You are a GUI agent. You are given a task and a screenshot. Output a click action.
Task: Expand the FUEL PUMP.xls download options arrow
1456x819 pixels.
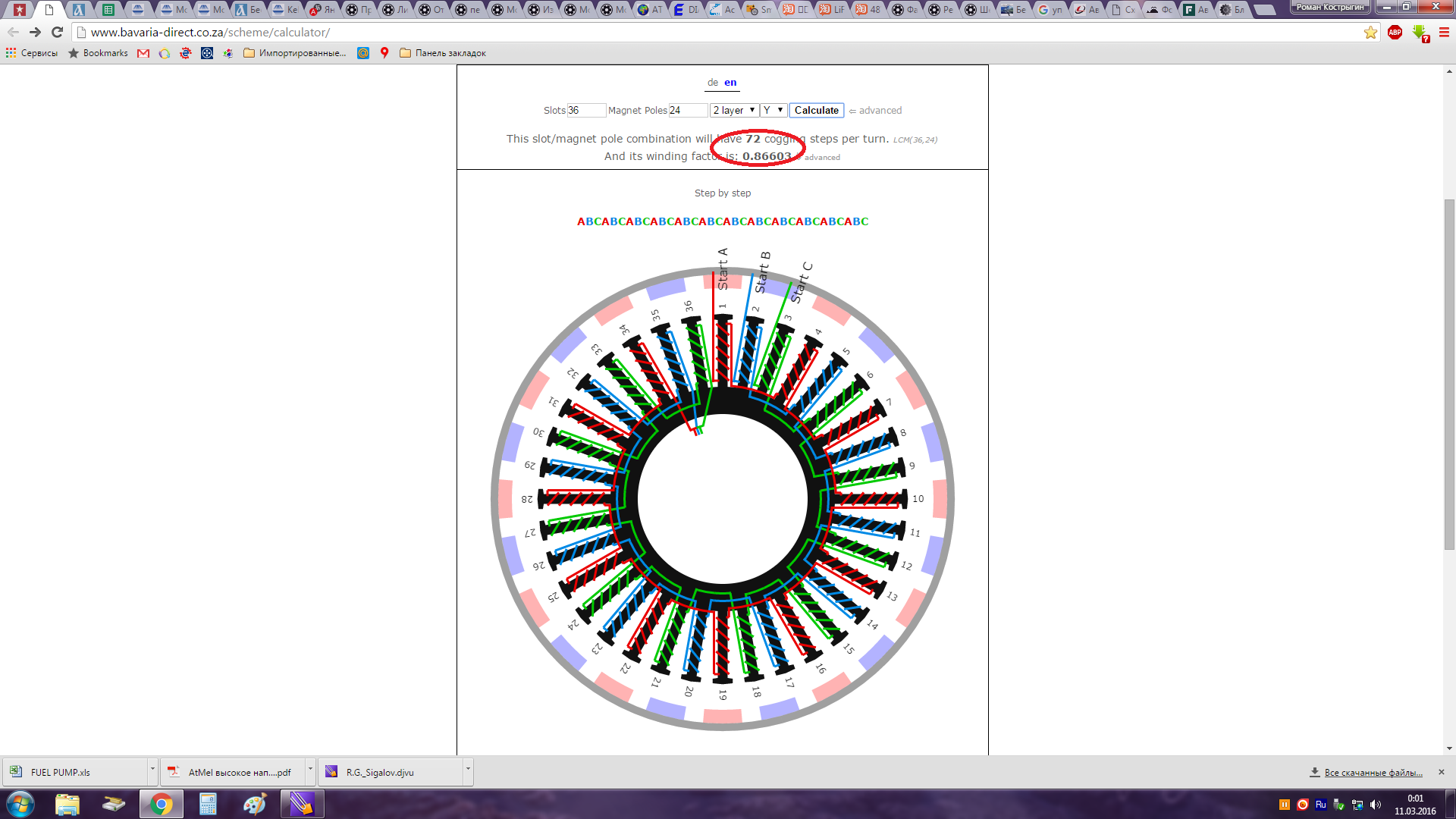pyautogui.click(x=152, y=769)
